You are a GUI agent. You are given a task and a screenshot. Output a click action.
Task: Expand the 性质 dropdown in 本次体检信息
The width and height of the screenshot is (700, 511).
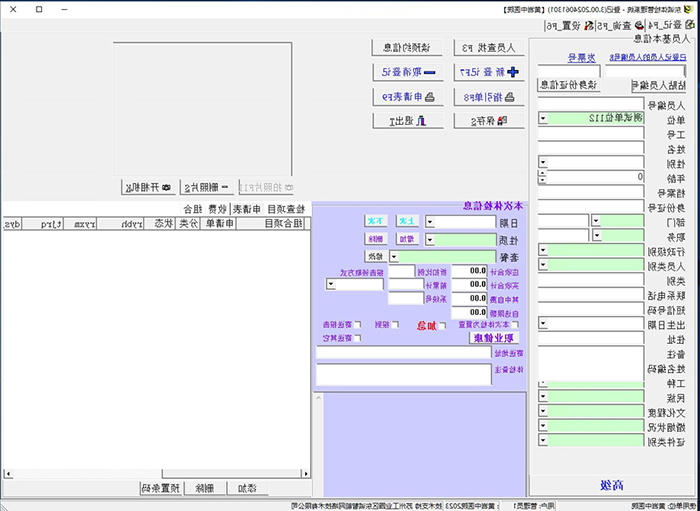(x=429, y=240)
